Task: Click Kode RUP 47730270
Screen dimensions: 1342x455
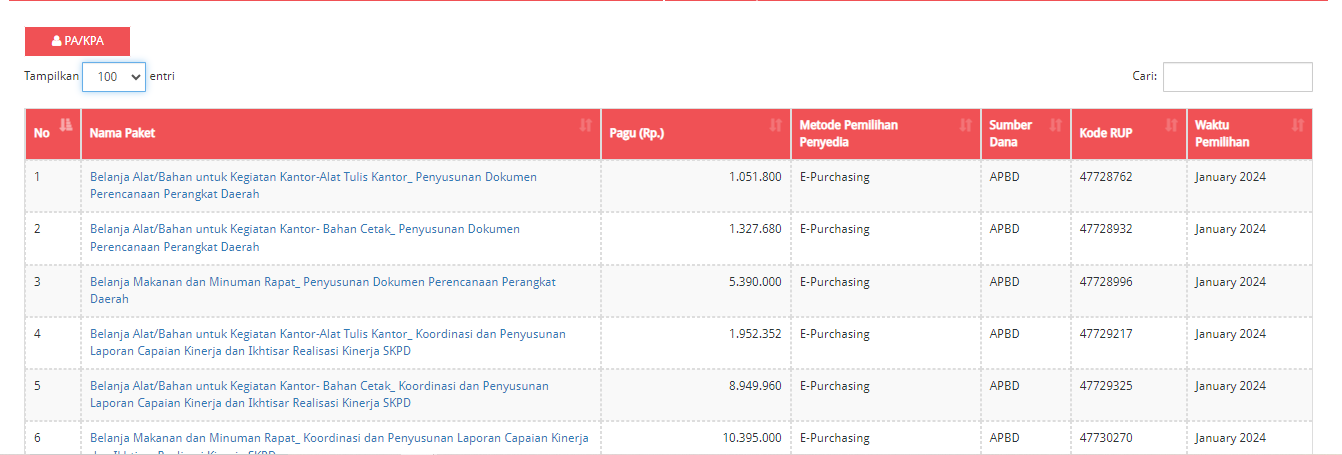Action: [1106, 437]
